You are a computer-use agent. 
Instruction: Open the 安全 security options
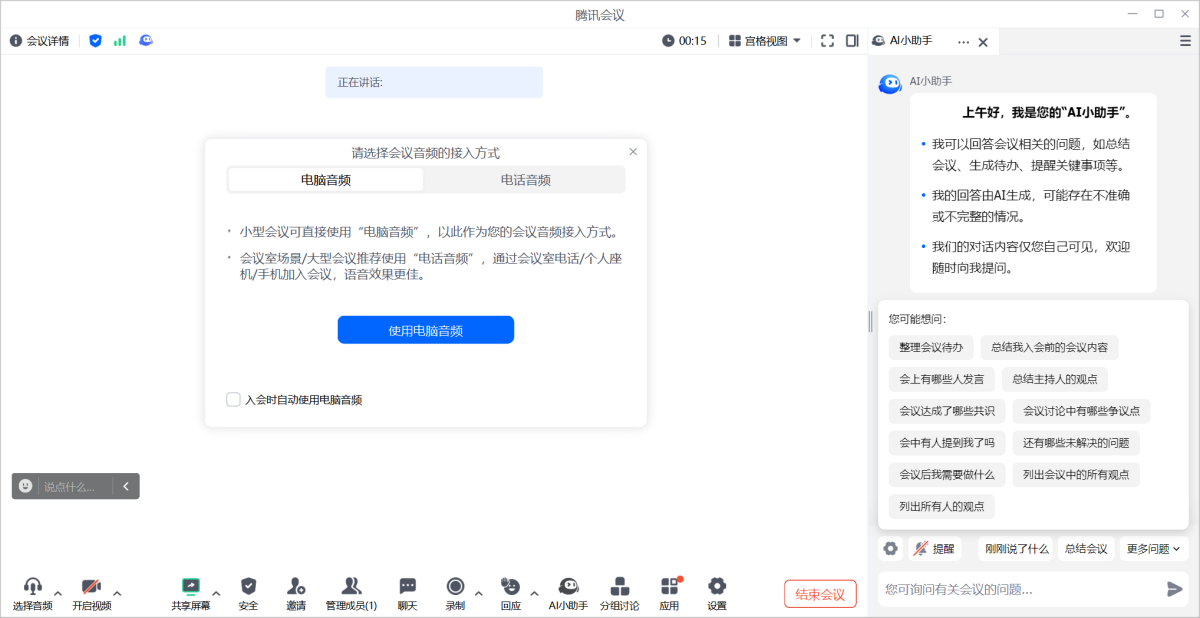pos(248,592)
